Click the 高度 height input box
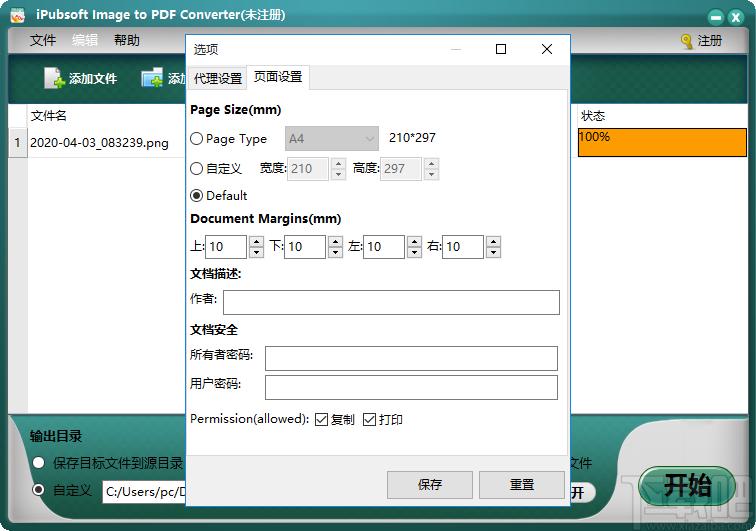Screen dimensions: 756x531 (401, 169)
